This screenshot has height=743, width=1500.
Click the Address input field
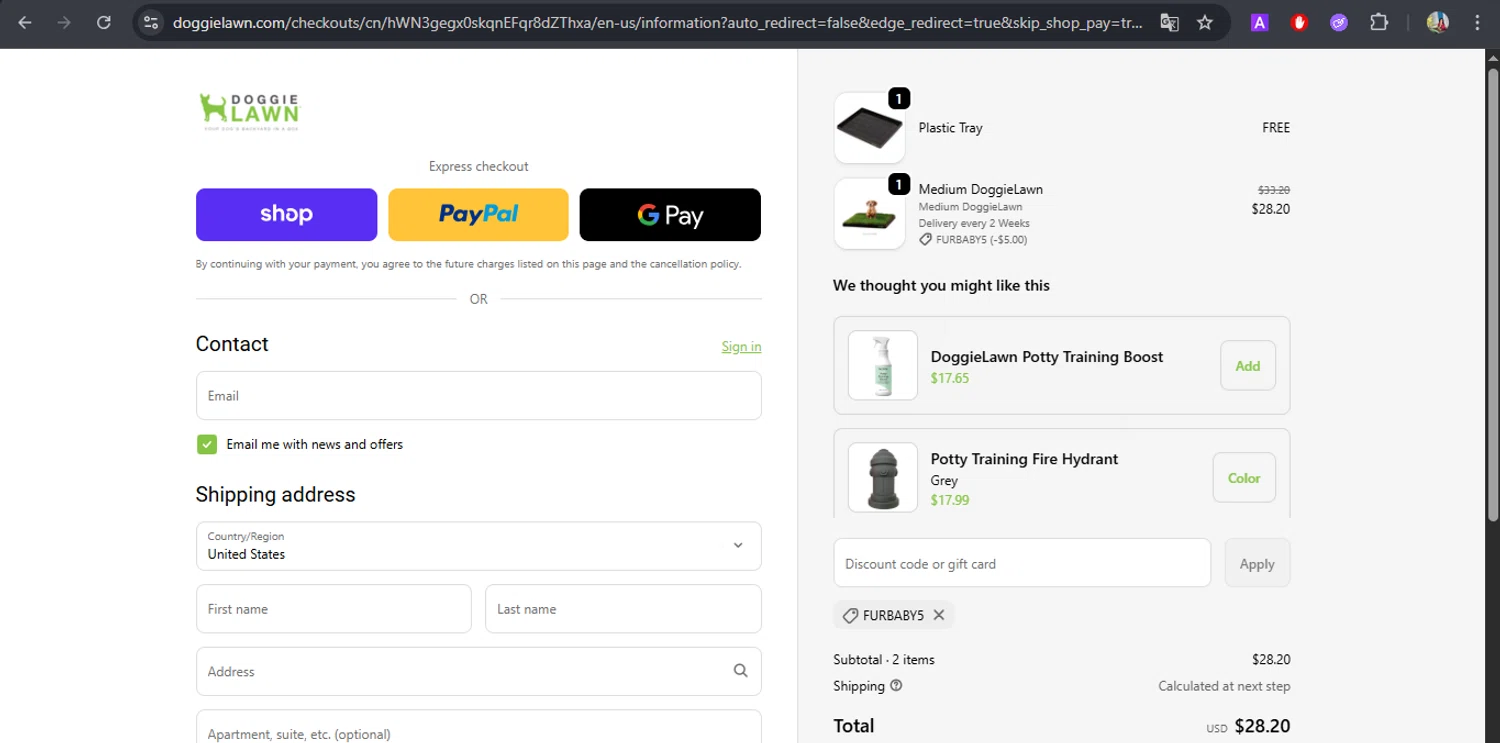tap(478, 671)
